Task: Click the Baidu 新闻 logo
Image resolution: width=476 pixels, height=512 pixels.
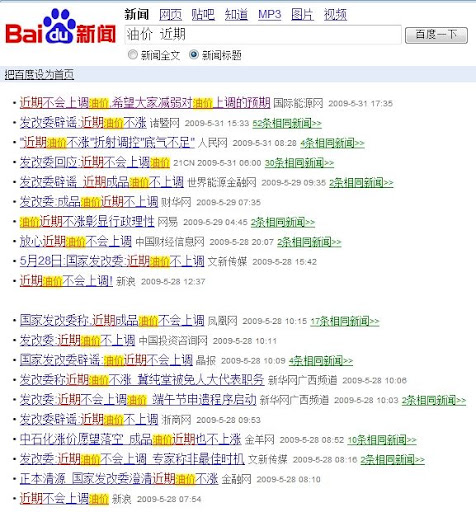Action: (x=61, y=27)
